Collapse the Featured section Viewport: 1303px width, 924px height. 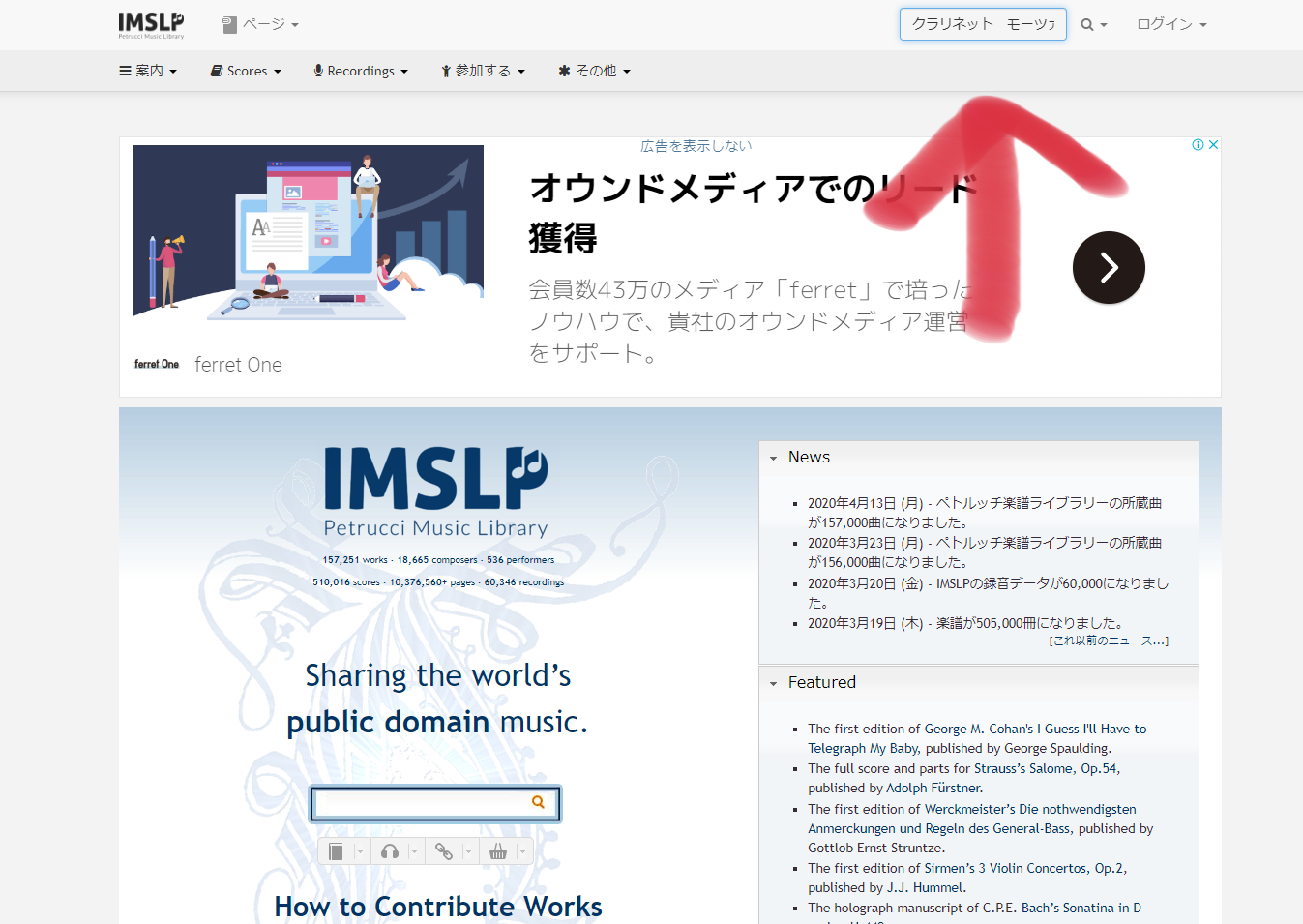(x=774, y=683)
